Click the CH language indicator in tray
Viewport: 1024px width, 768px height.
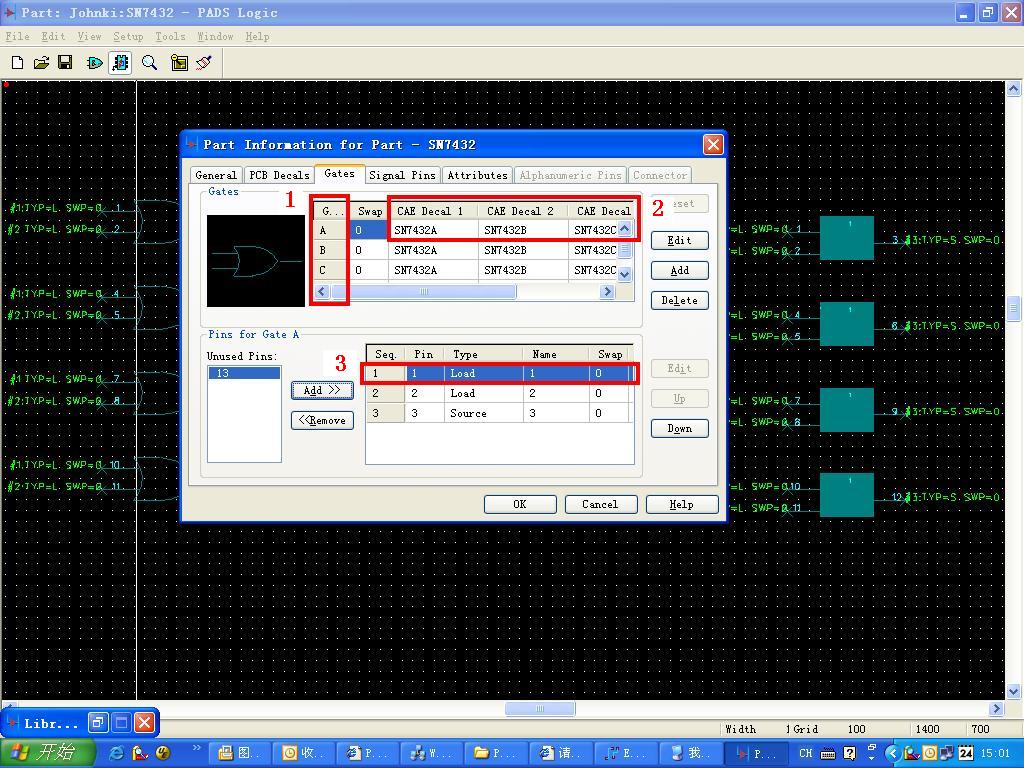tap(806, 753)
